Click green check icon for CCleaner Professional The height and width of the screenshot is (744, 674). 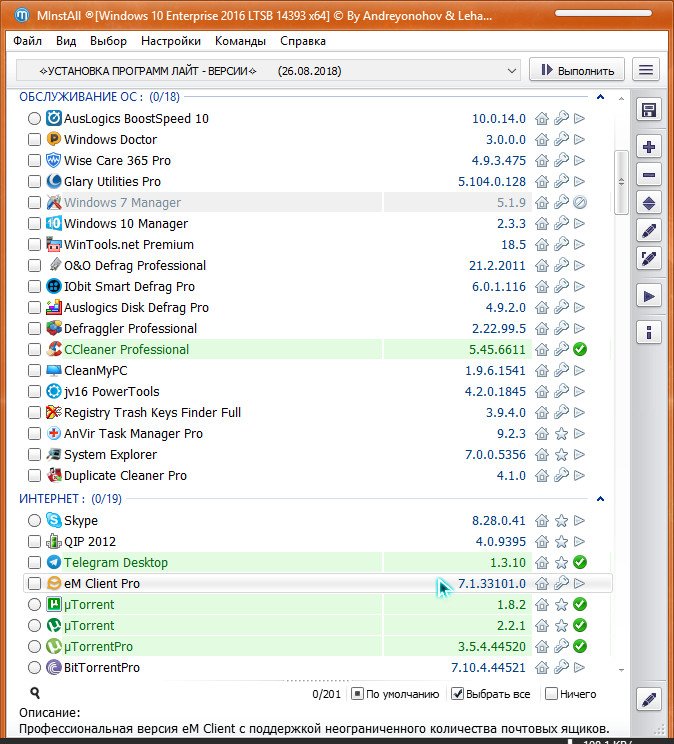[x=580, y=350]
